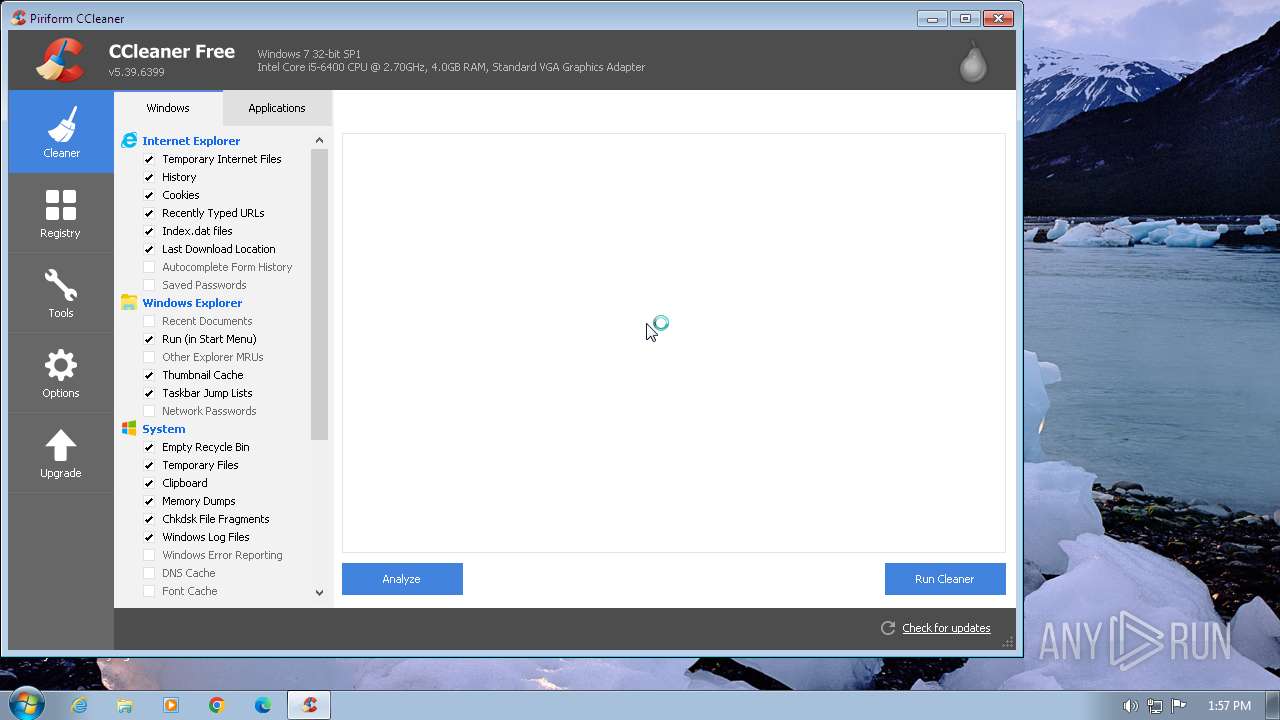Viewport: 1280px width, 720px height.
Task: Click the Windows Explorer folder category icon
Action: (x=129, y=303)
